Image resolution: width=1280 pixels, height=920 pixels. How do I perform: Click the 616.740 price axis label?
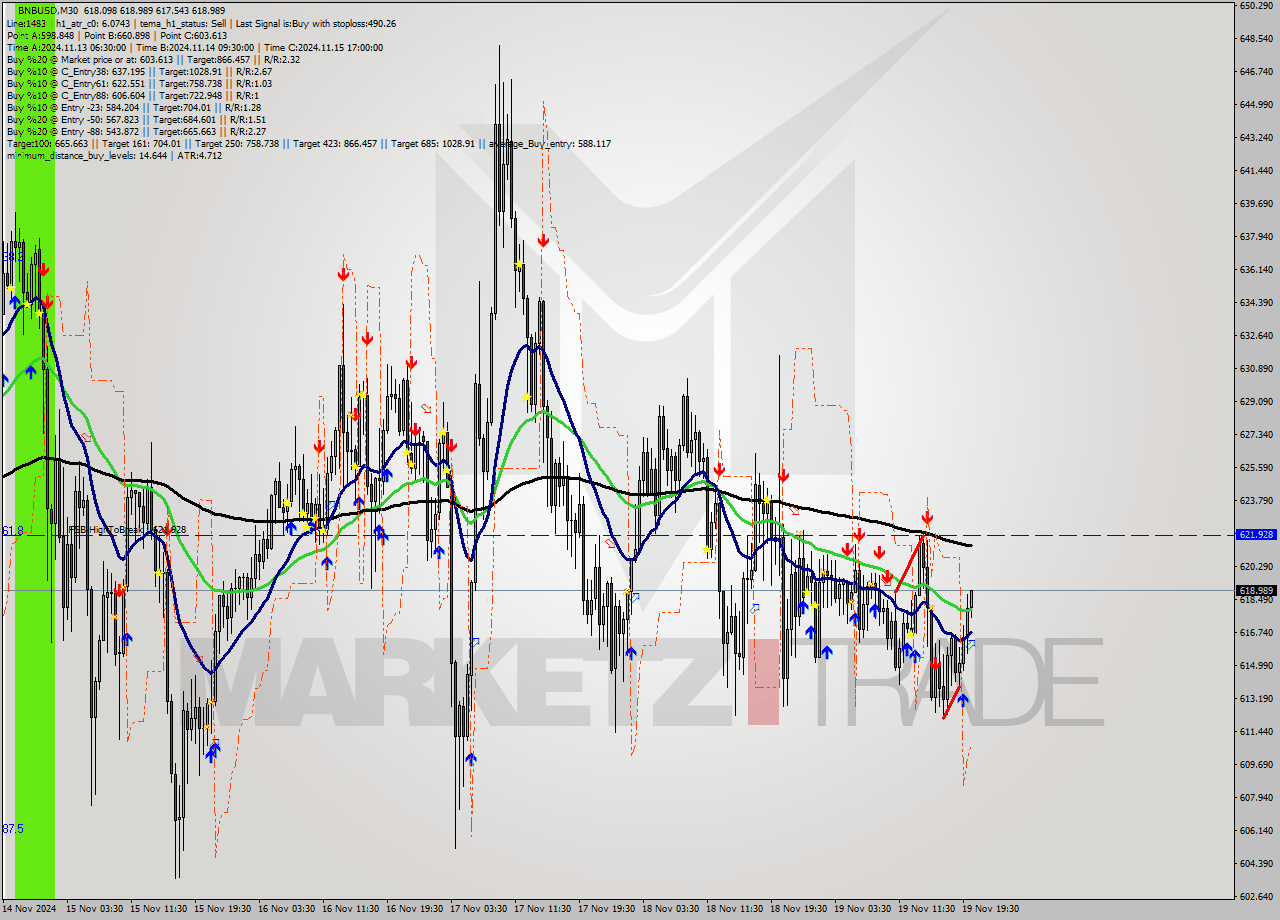coord(1255,633)
